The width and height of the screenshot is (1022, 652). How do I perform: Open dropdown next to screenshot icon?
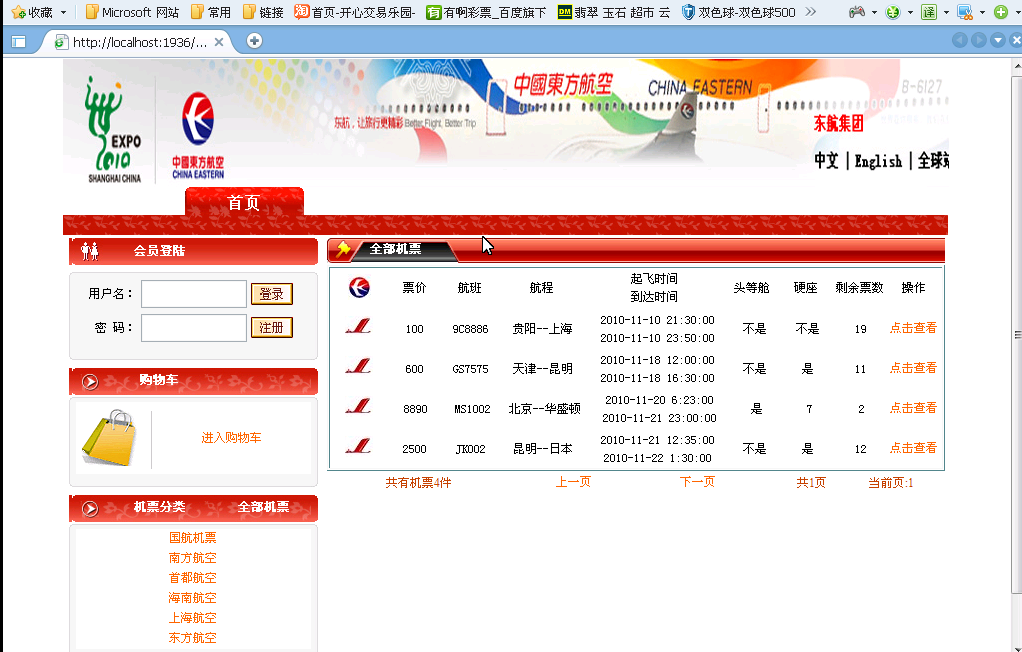(x=982, y=12)
